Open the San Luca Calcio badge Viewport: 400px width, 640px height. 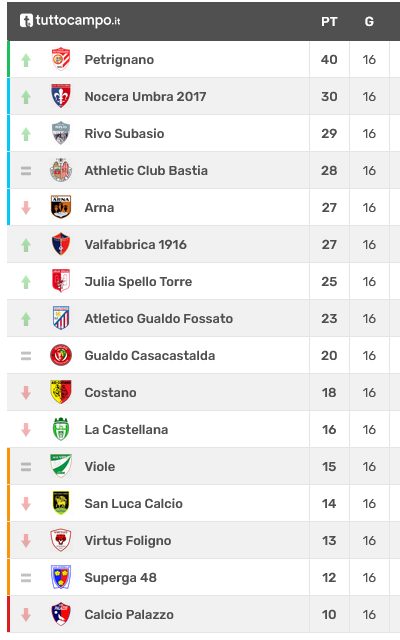pyautogui.click(x=61, y=503)
